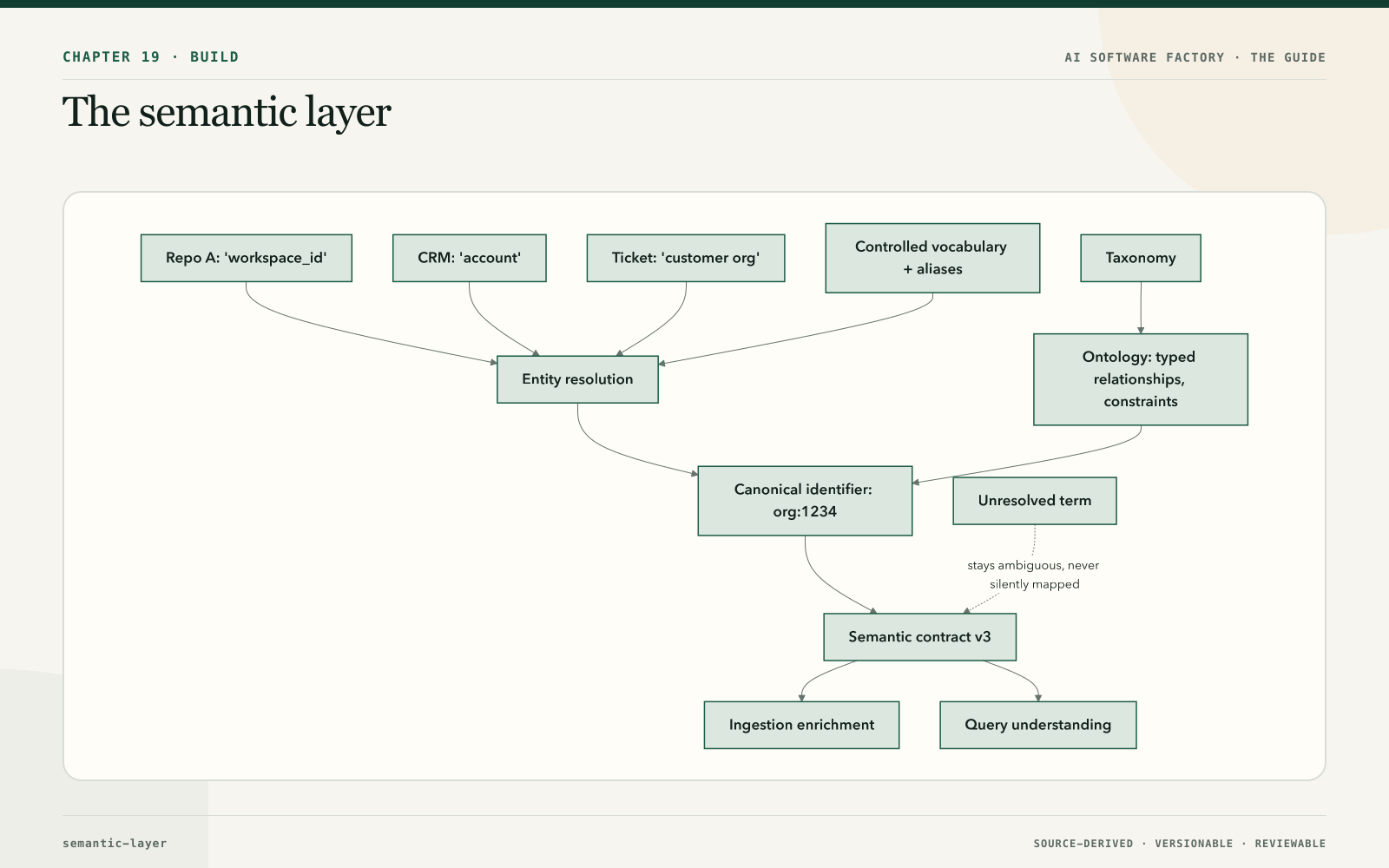This screenshot has height=868, width=1389.
Task: Select the Controlled vocabulary + aliases node
Action: [x=932, y=258]
